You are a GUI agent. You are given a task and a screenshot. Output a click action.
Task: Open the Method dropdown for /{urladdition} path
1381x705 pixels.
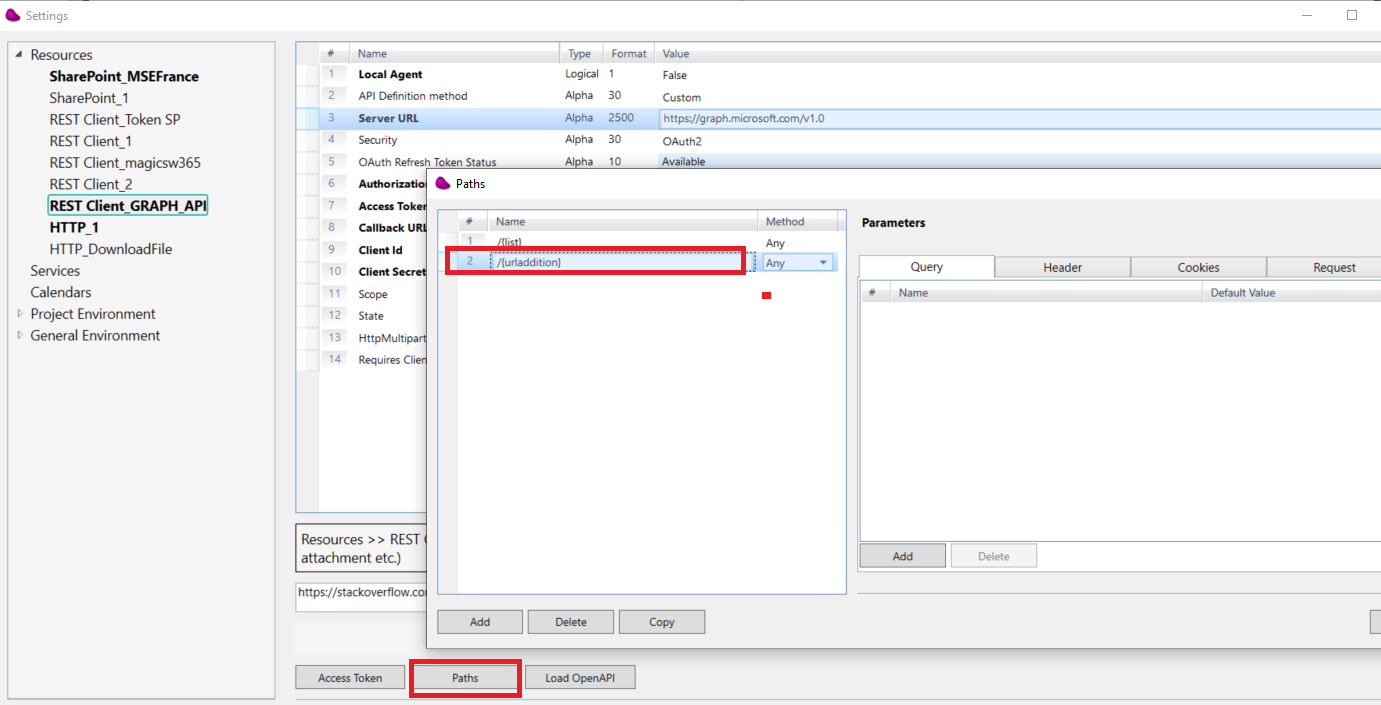point(822,261)
